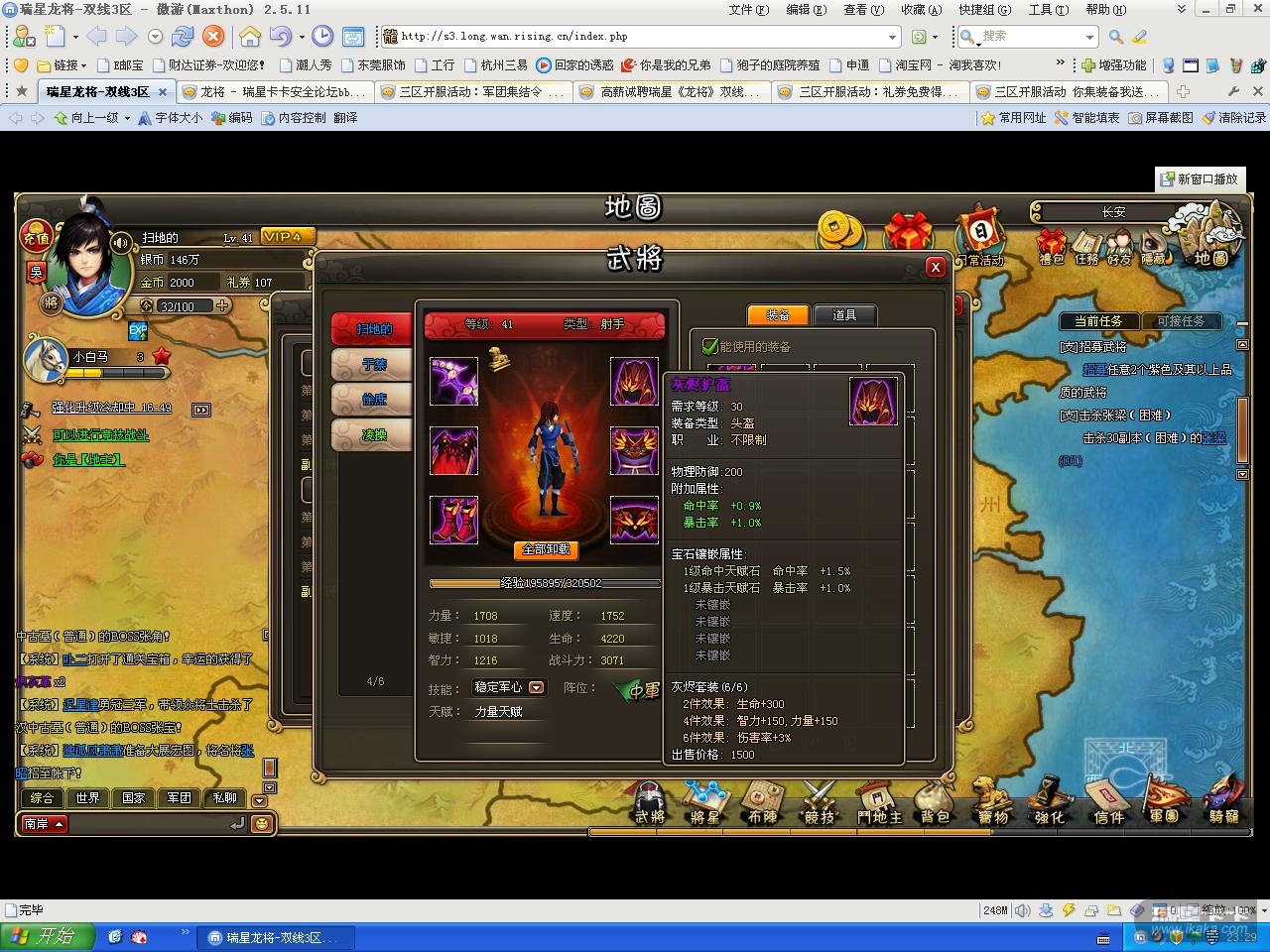The image size is (1270, 952).
Task: Expand the chat tabs dropdown arrow
Action: point(259,800)
